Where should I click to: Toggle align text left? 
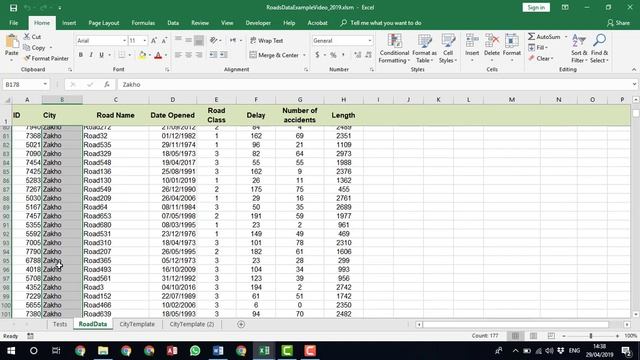[178, 55]
